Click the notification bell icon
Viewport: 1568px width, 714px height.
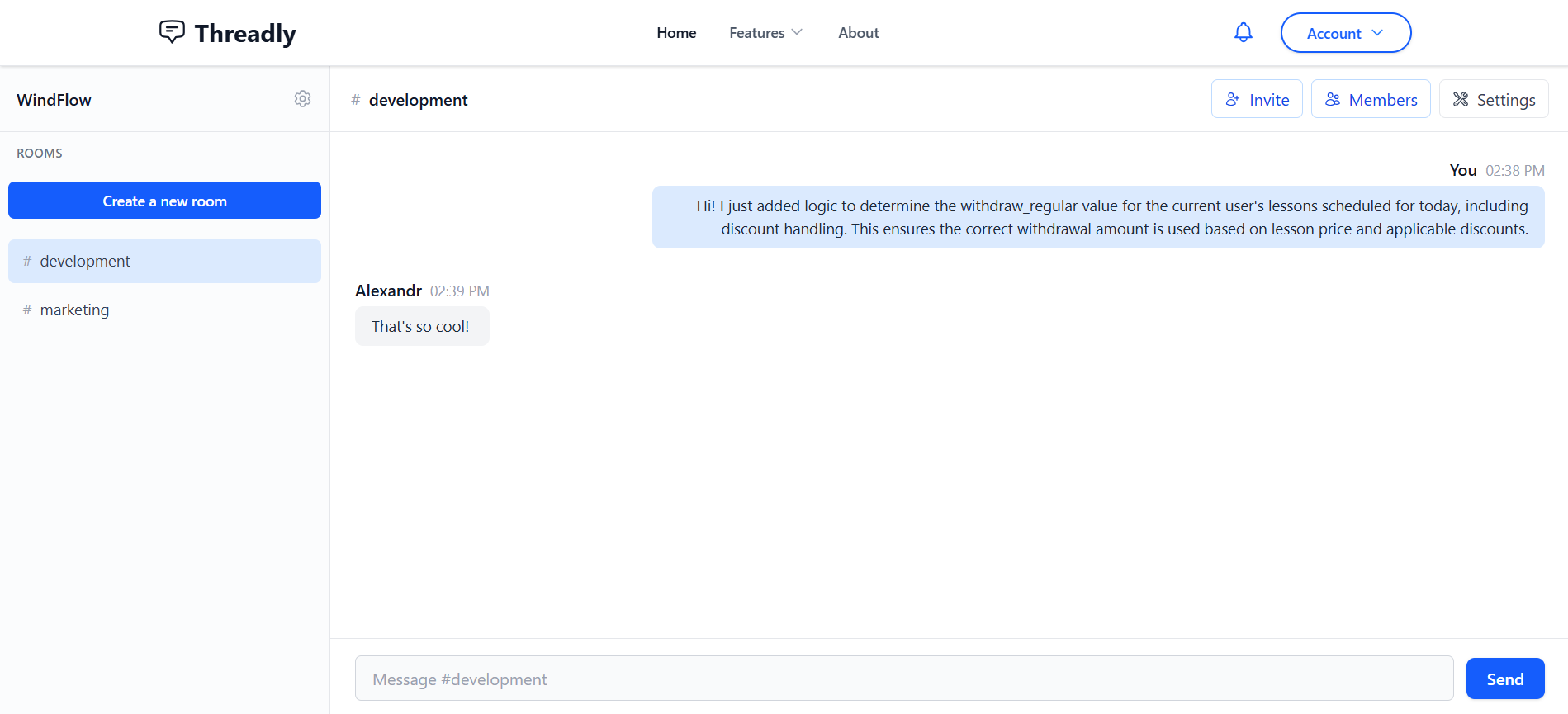1243,32
